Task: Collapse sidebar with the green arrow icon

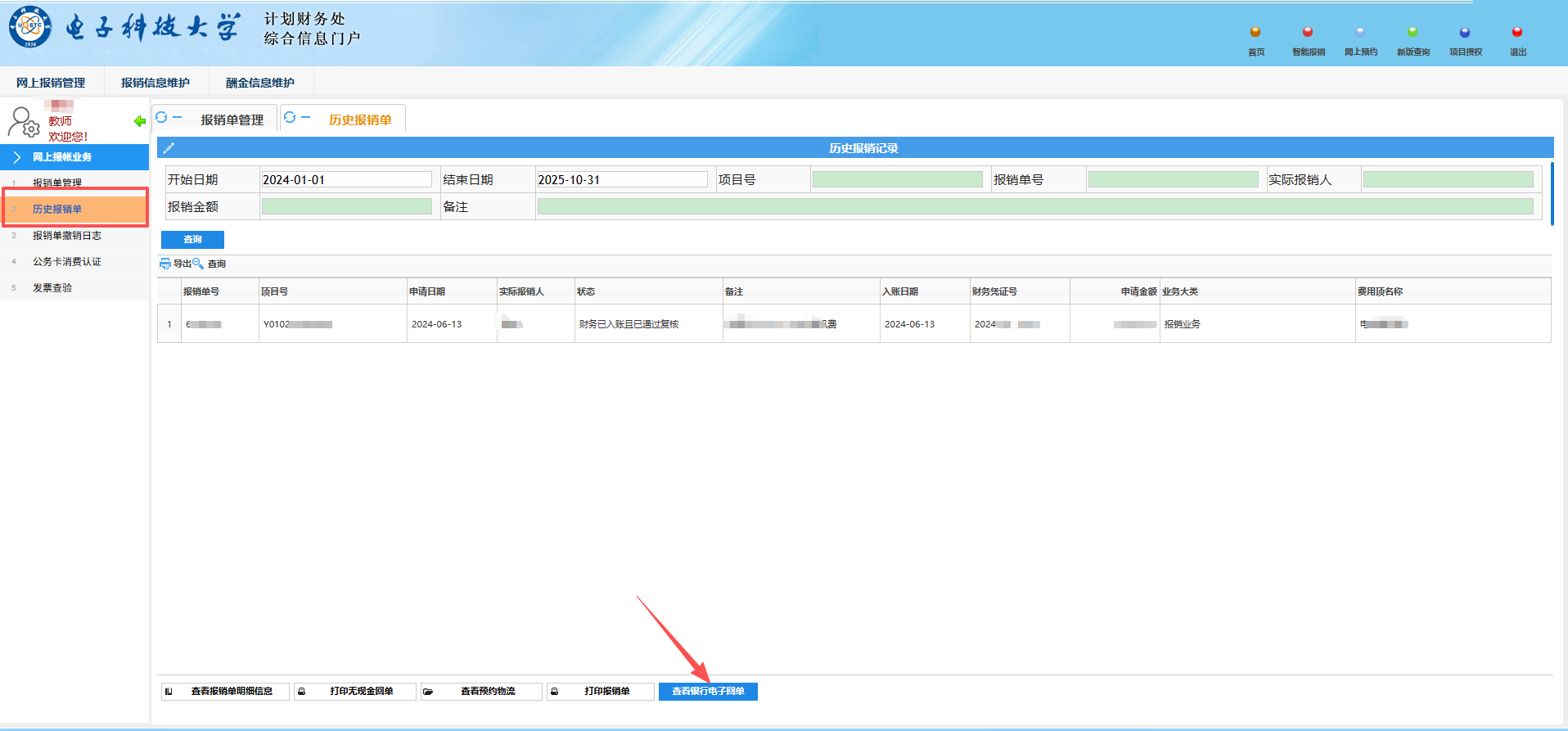Action: coord(140,121)
